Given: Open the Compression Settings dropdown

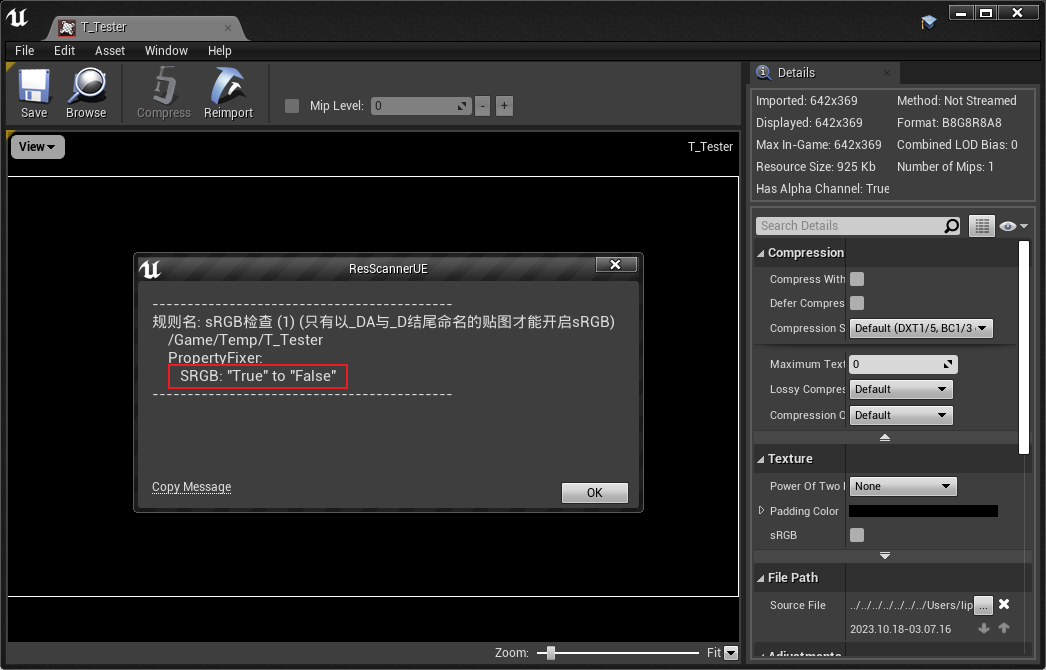Looking at the screenshot, I should (x=920, y=328).
